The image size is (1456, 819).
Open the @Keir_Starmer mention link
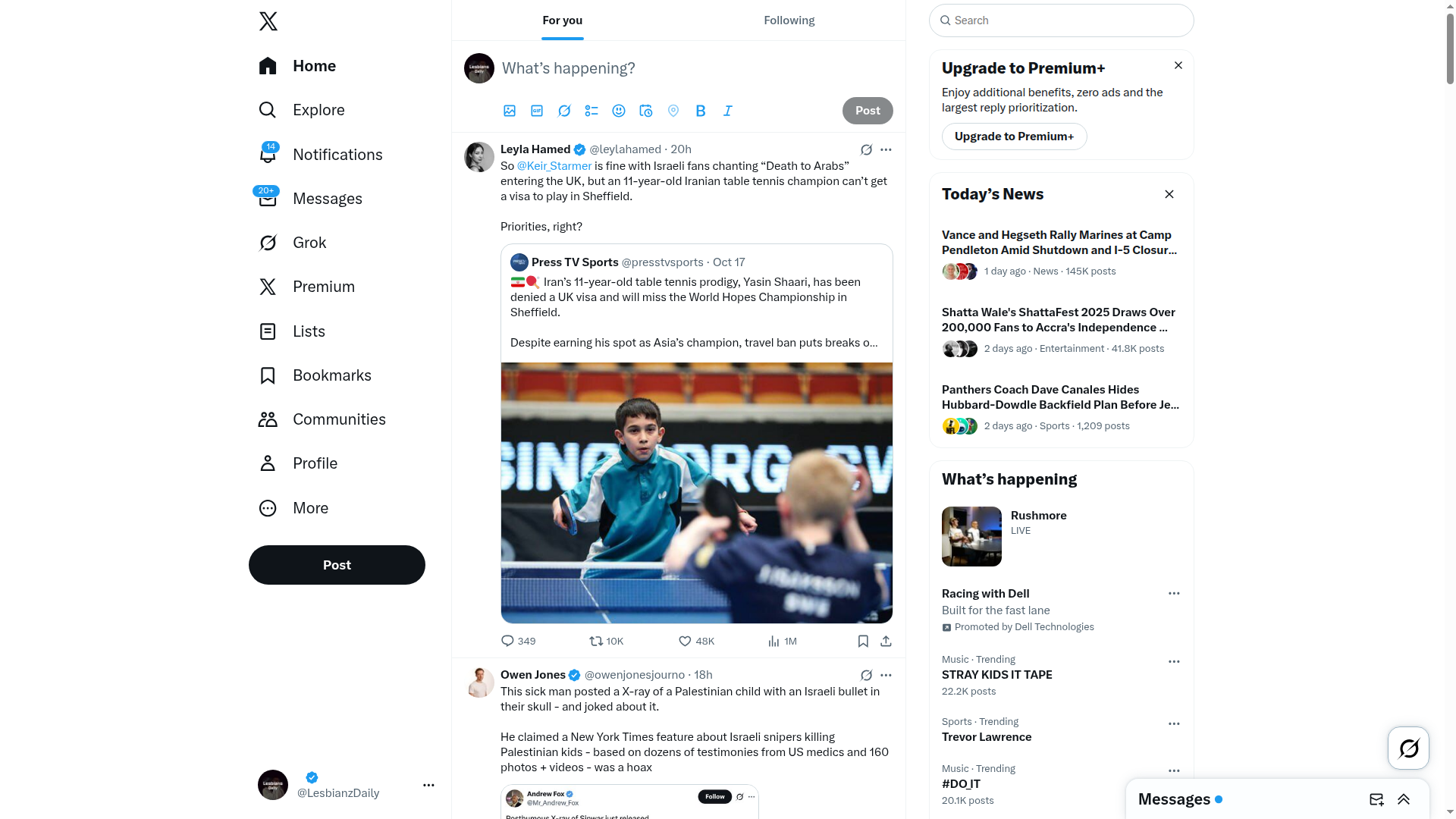(554, 166)
